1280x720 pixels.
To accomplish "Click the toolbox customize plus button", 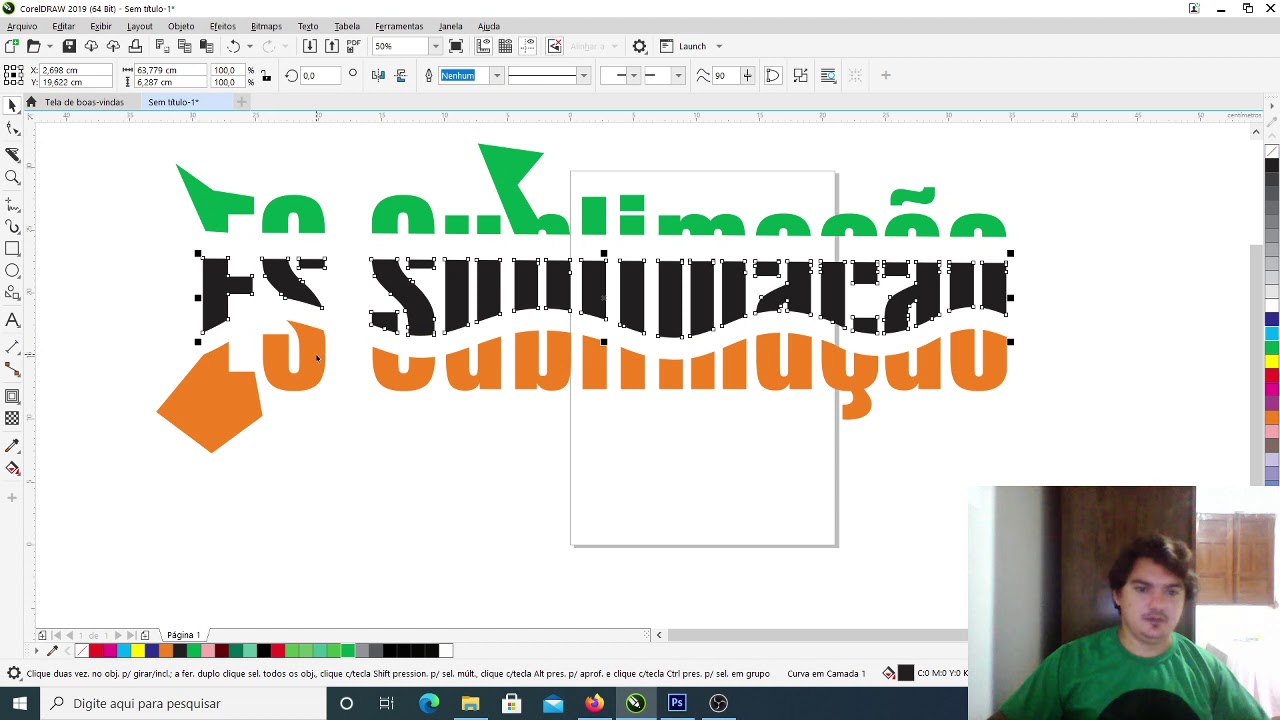I will click(x=12, y=498).
